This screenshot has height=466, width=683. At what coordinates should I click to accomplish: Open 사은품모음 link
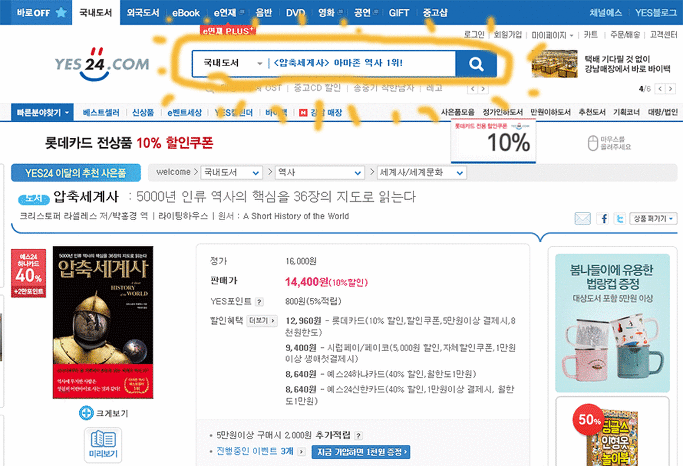458,112
